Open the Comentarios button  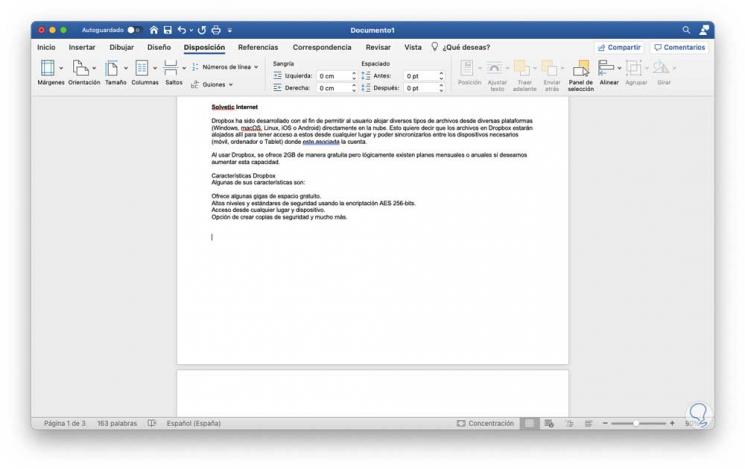[x=679, y=48]
